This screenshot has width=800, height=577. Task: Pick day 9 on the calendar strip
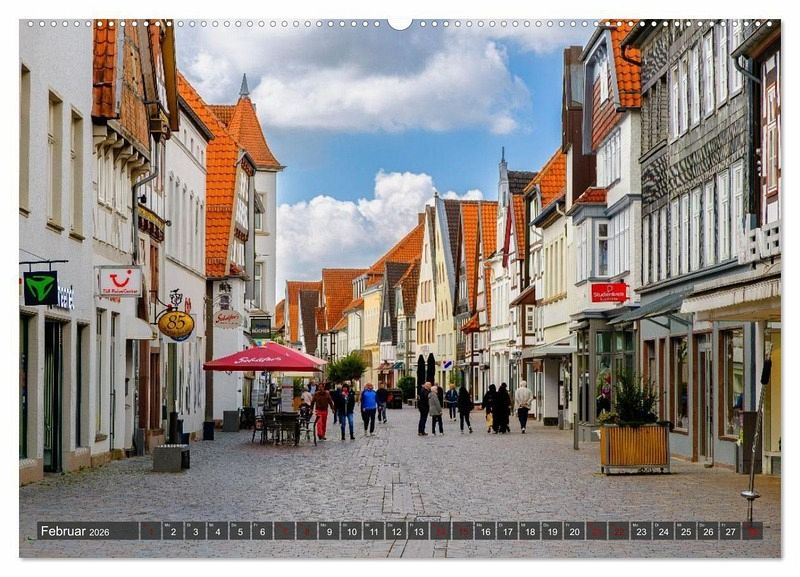(x=328, y=531)
